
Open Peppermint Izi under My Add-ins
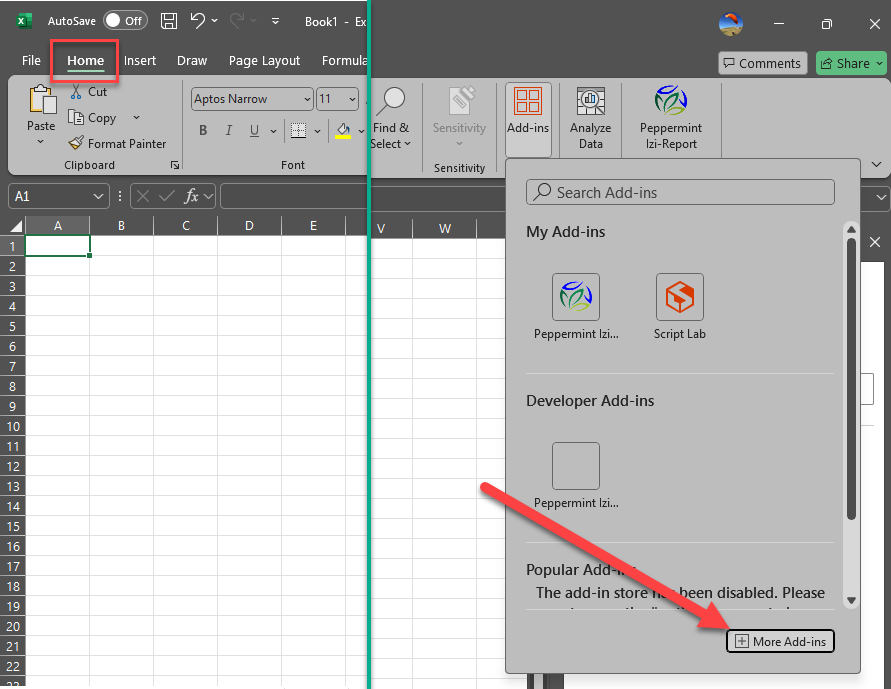tap(576, 307)
